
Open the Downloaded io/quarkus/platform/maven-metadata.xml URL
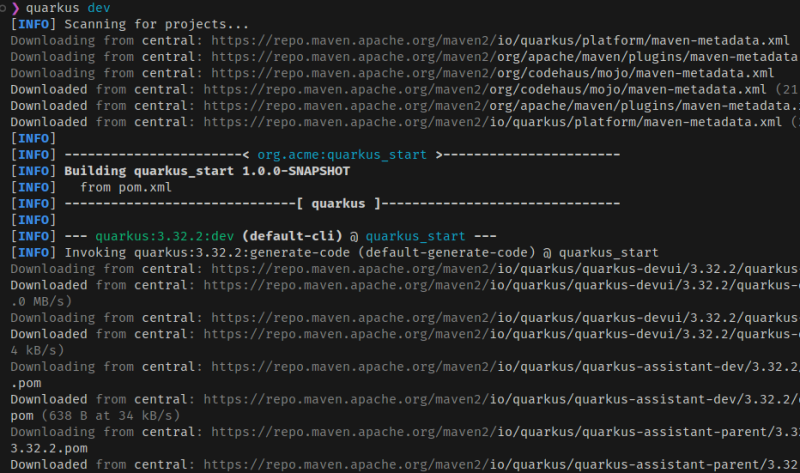(x=493, y=122)
